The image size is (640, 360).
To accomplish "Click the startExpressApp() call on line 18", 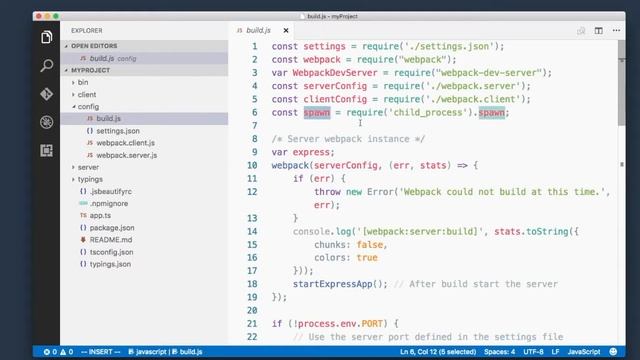I will click(x=340, y=284).
